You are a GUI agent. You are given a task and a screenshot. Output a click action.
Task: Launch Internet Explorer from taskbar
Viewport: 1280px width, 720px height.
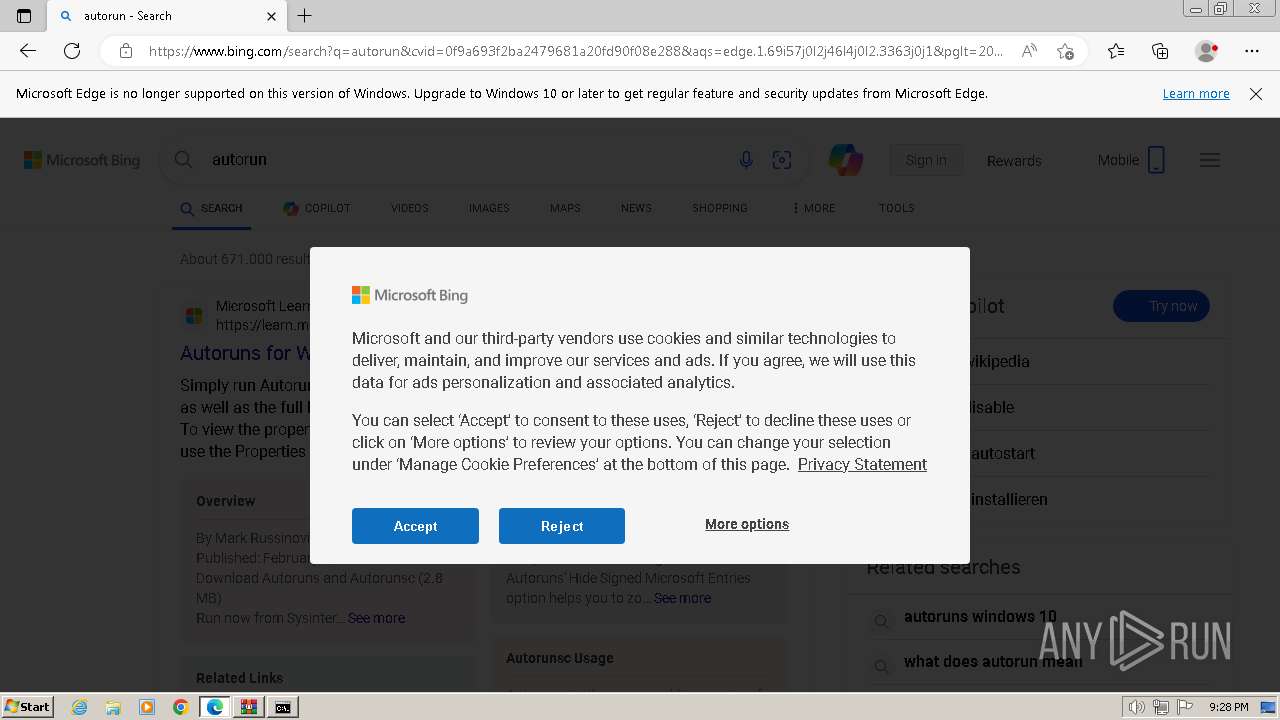click(79, 707)
